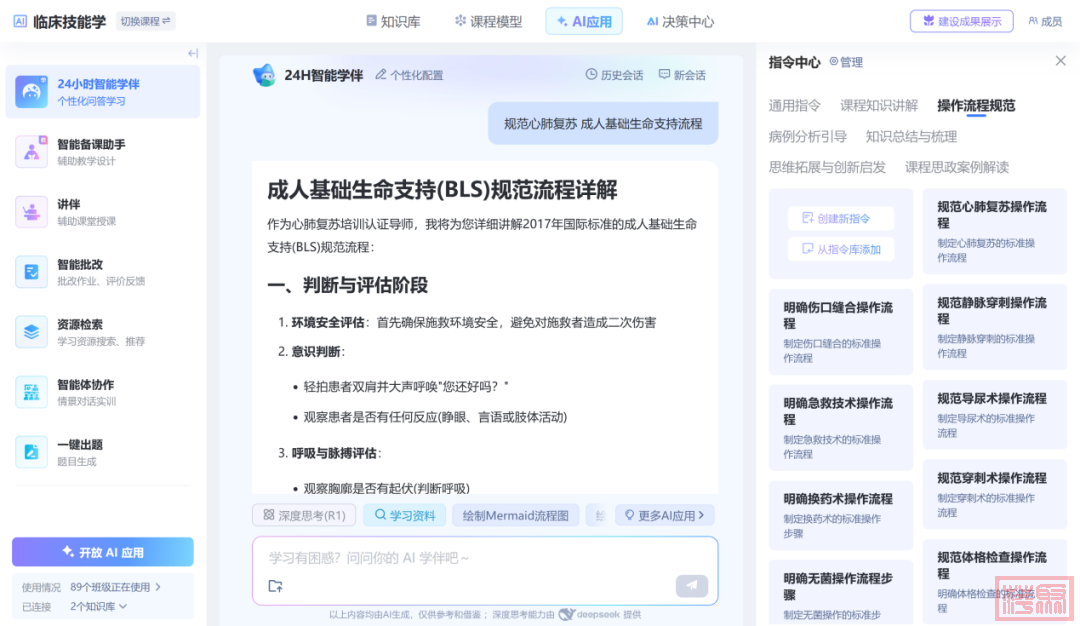This screenshot has width=1080, height=626.
Task: Toggle 深度思考(R1) deep thinking mode
Action: pos(304,515)
